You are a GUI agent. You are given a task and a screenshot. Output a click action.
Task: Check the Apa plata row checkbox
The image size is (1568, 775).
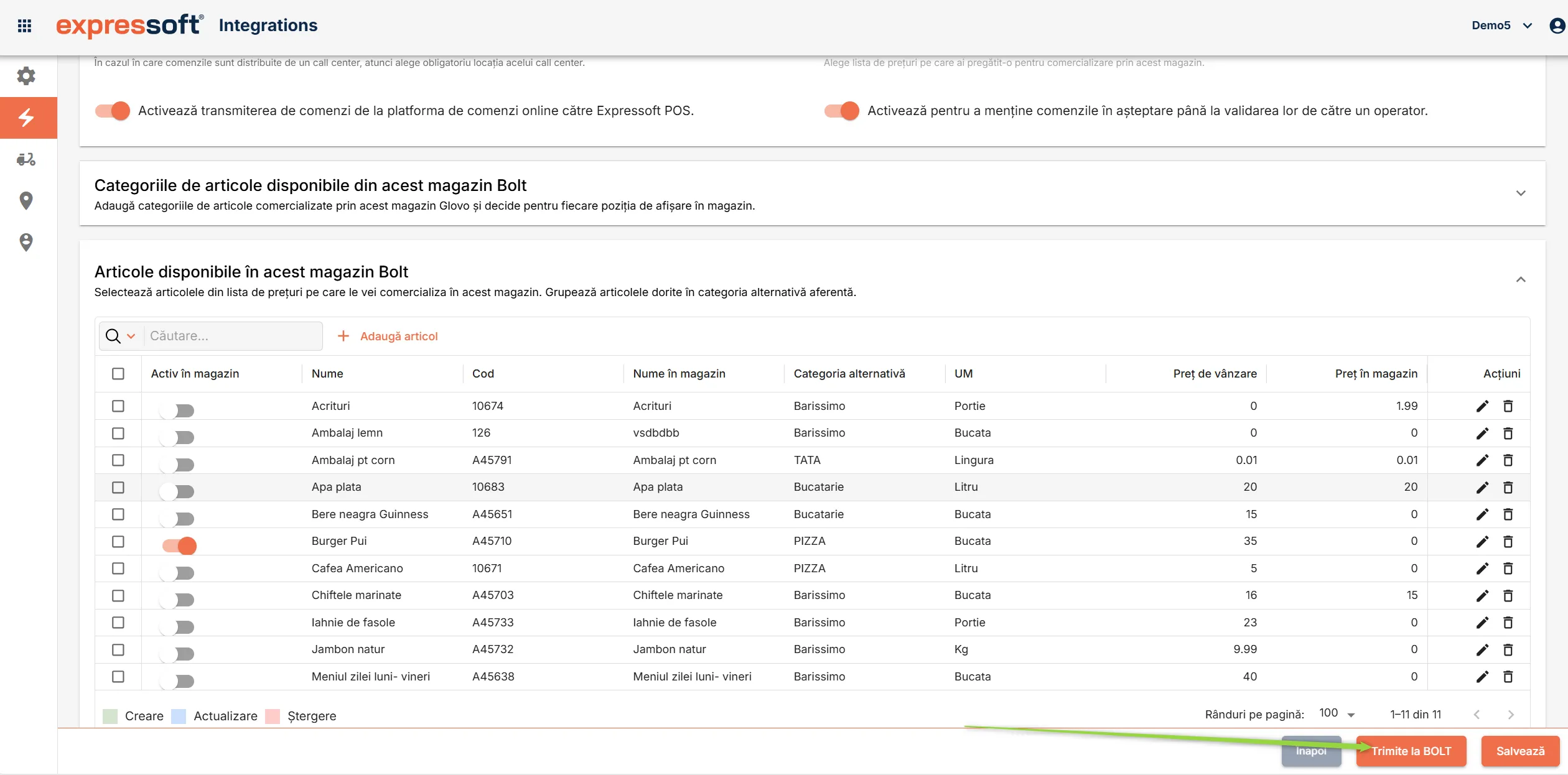(118, 487)
